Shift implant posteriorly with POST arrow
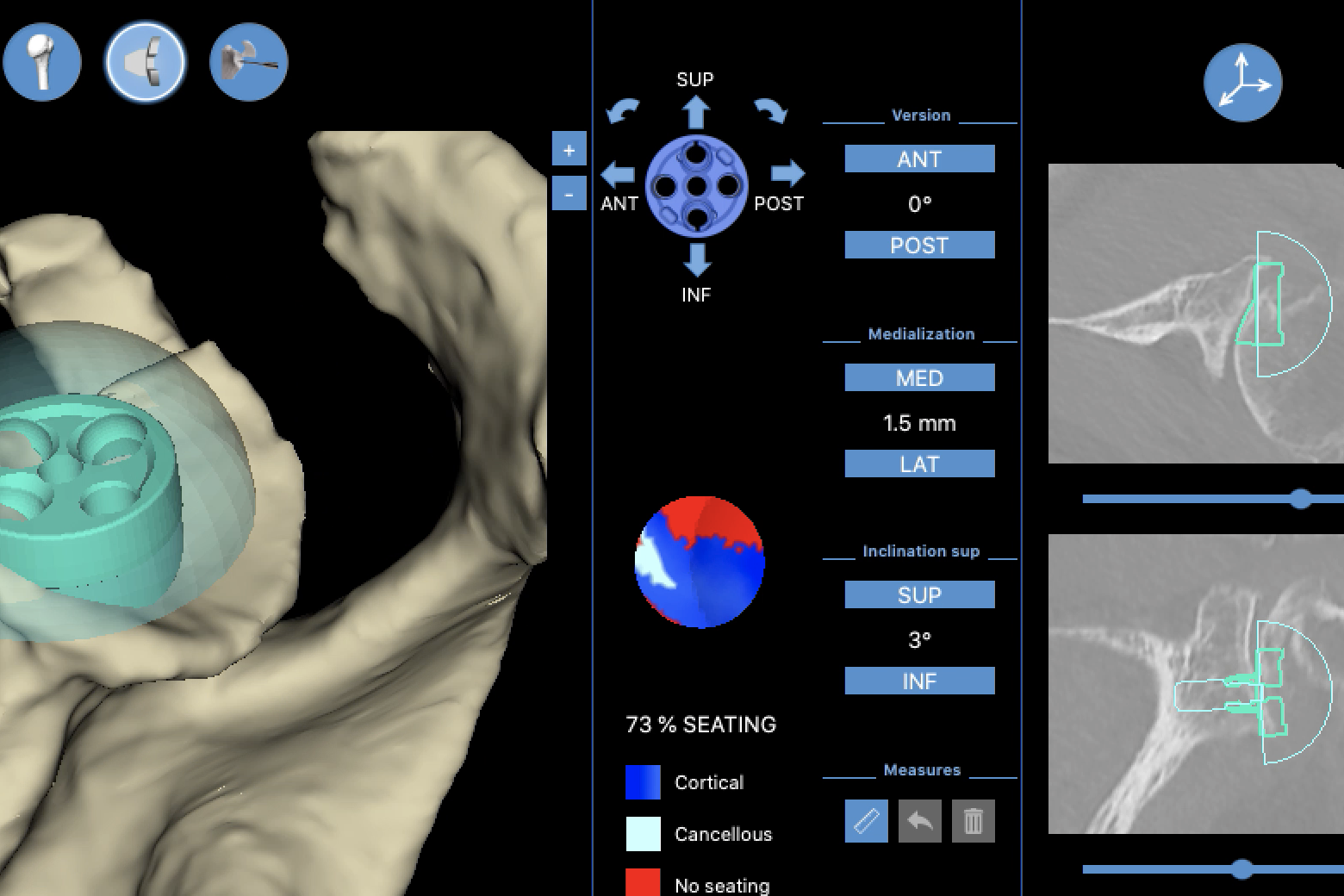Screen dimensions: 1344x896 click(787, 174)
